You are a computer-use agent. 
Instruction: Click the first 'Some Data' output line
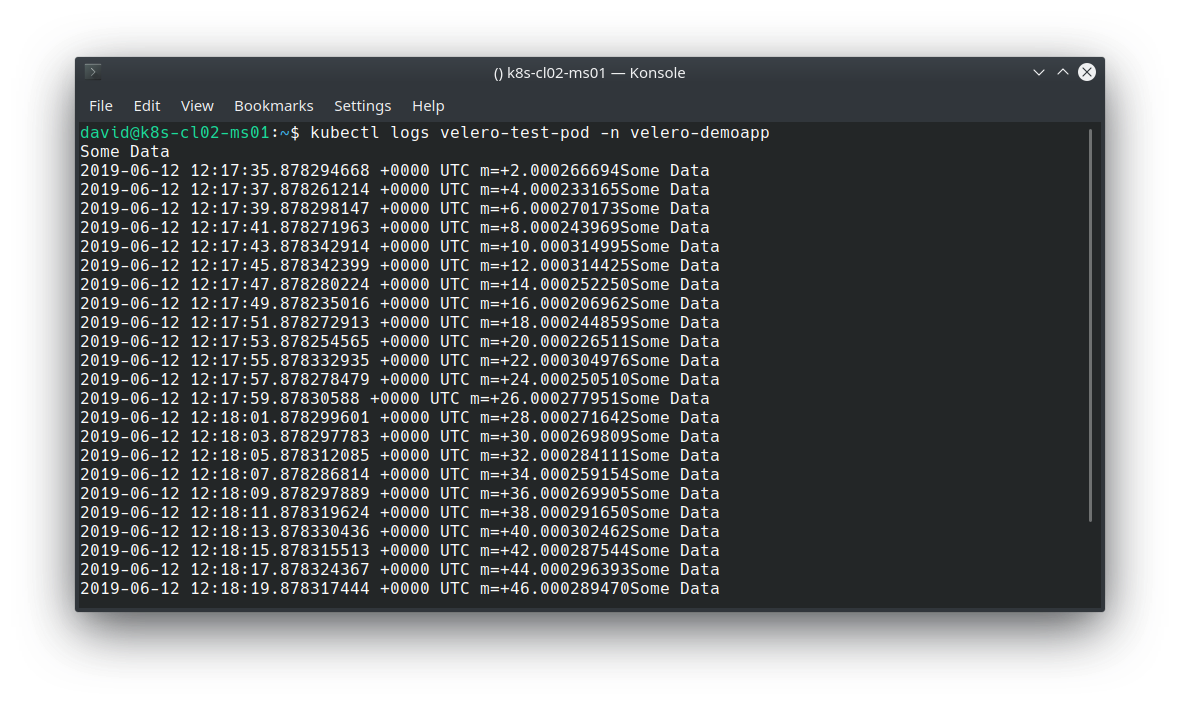125,152
